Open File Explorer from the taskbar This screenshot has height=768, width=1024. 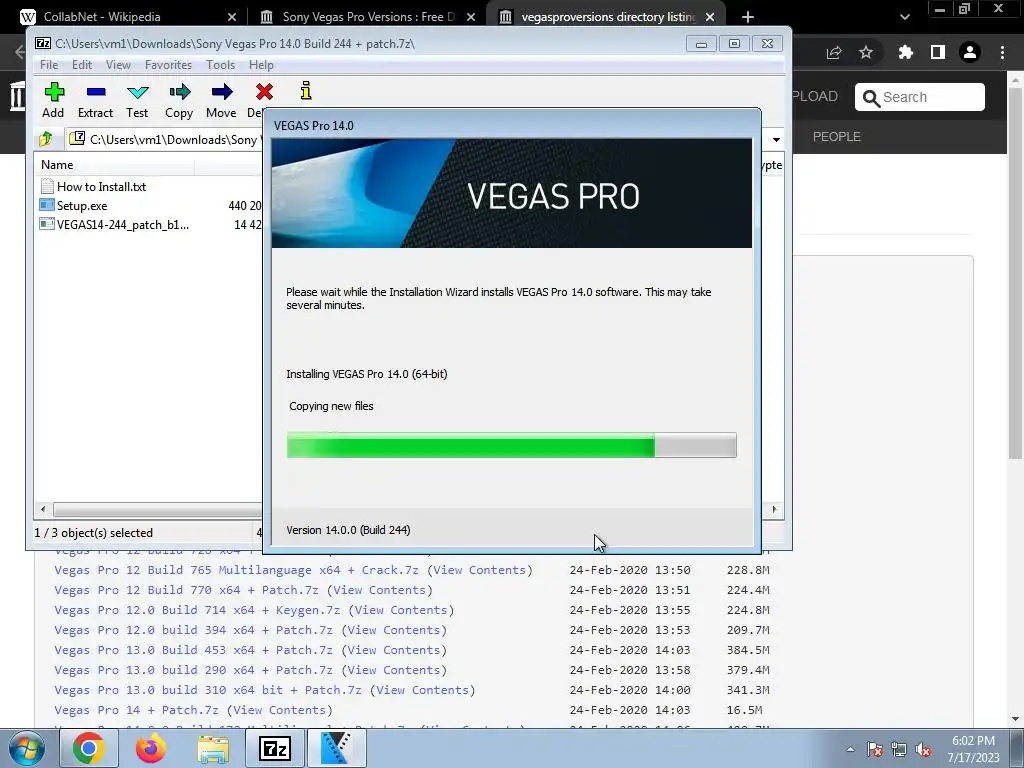213,748
